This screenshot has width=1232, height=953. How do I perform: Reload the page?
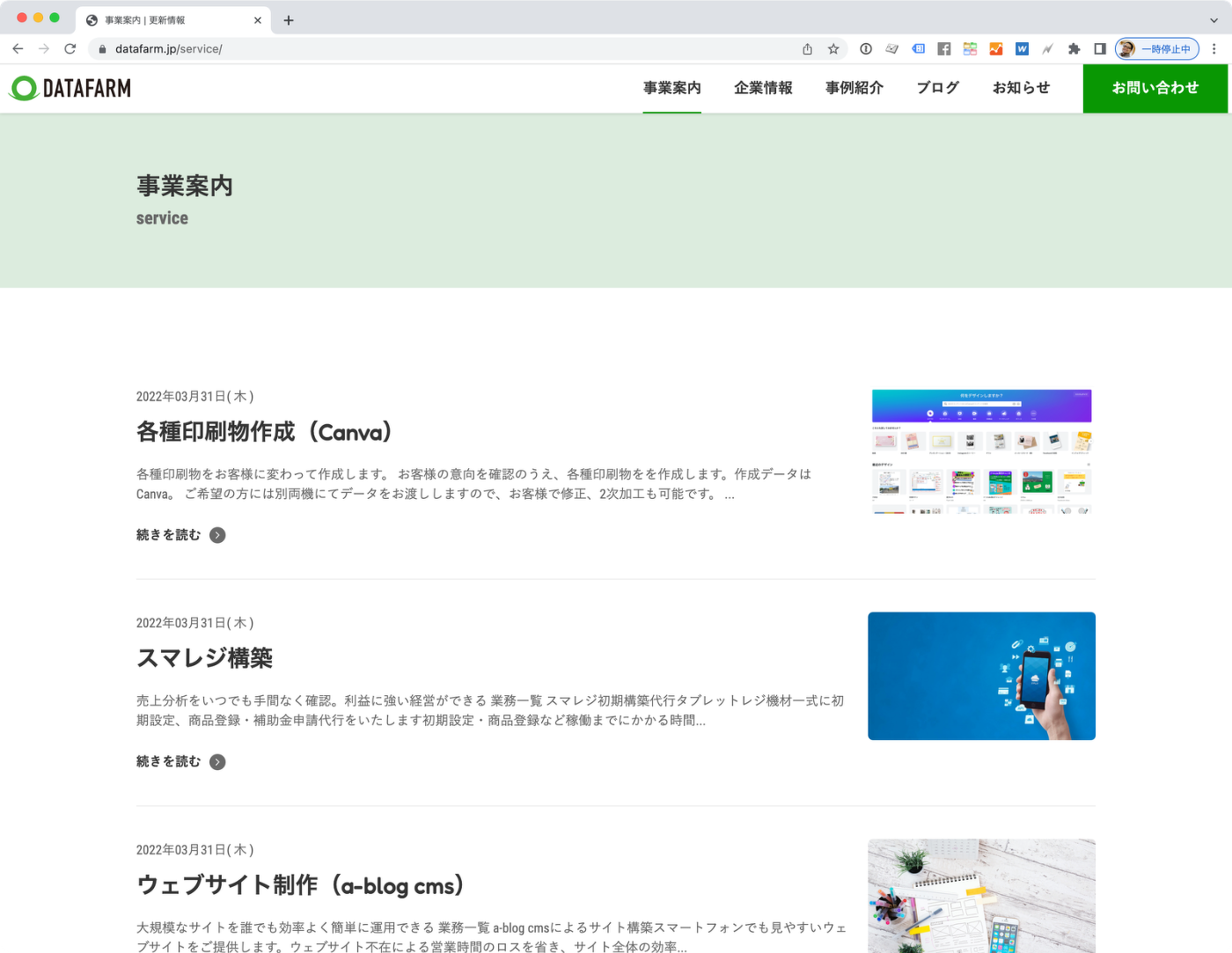tap(70, 49)
